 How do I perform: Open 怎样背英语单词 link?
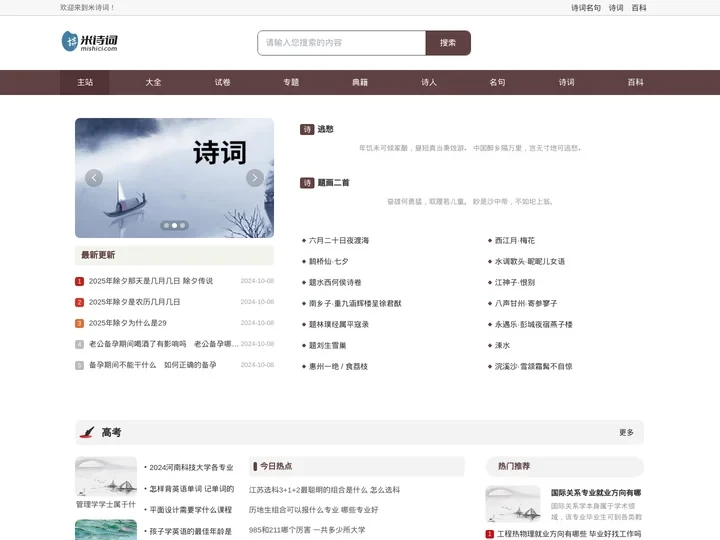click(x=192, y=489)
